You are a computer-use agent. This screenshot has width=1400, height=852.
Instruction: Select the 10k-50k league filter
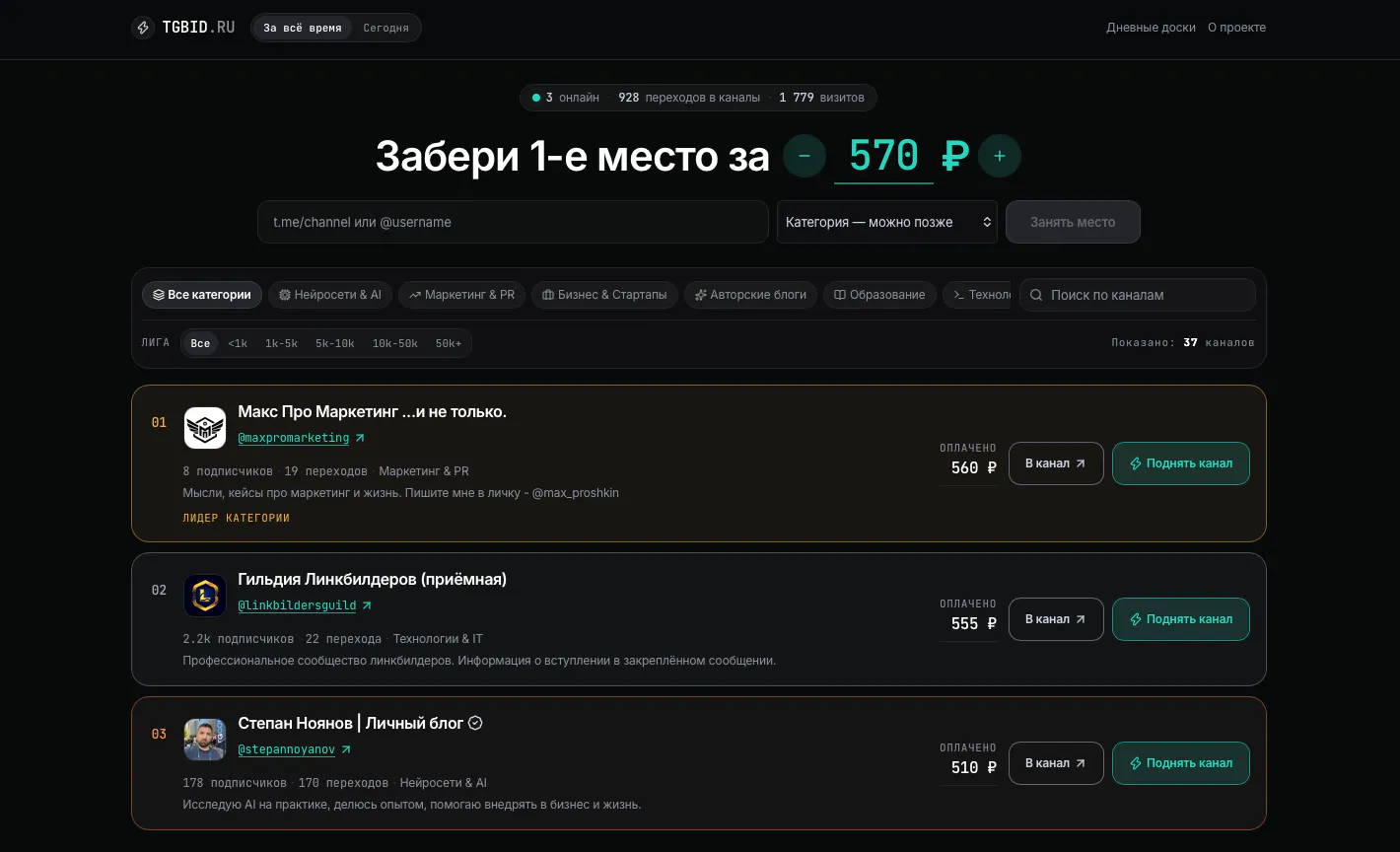tap(395, 343)
